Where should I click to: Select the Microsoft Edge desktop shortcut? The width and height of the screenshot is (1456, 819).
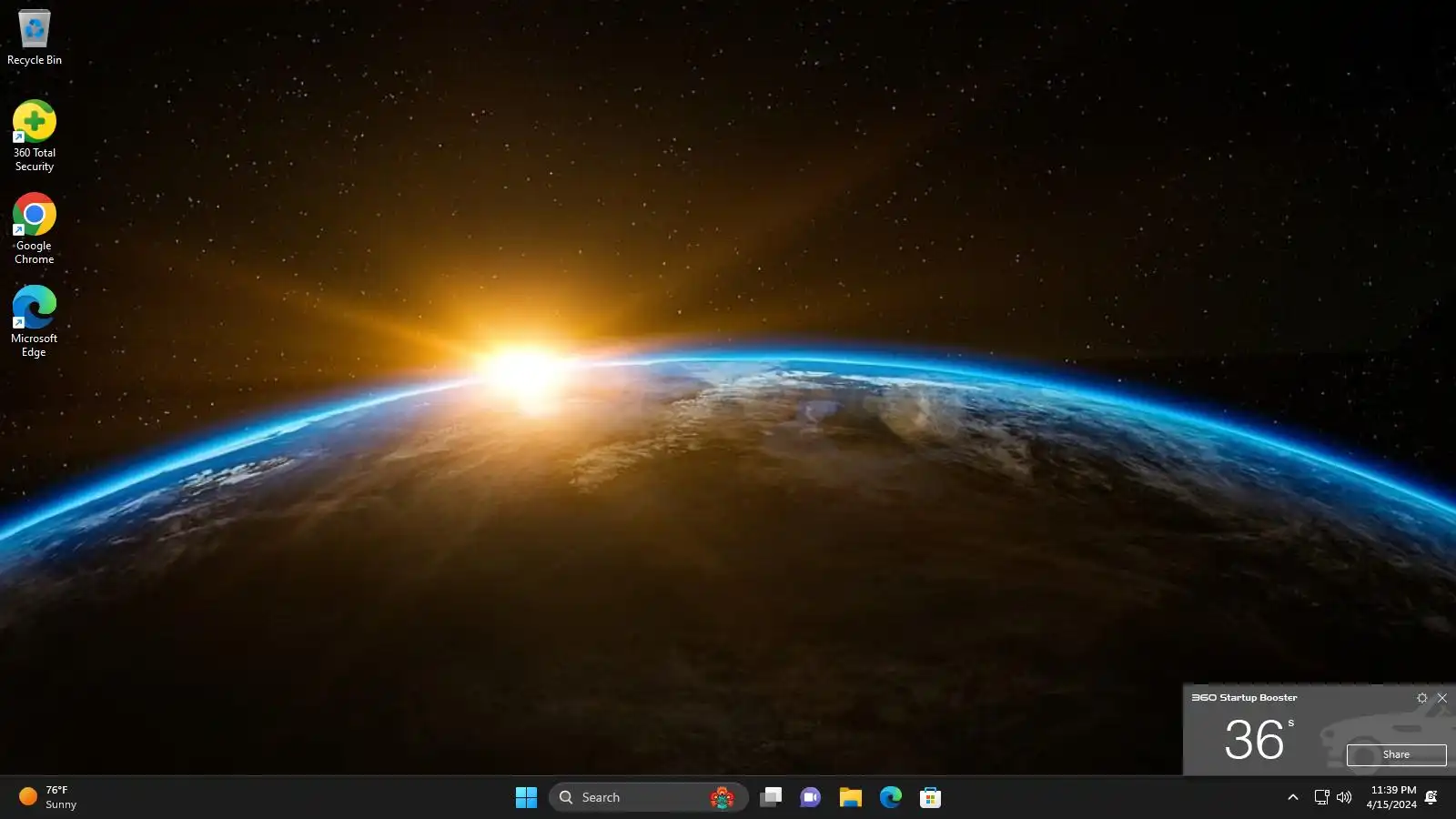(x=35, y=321)
